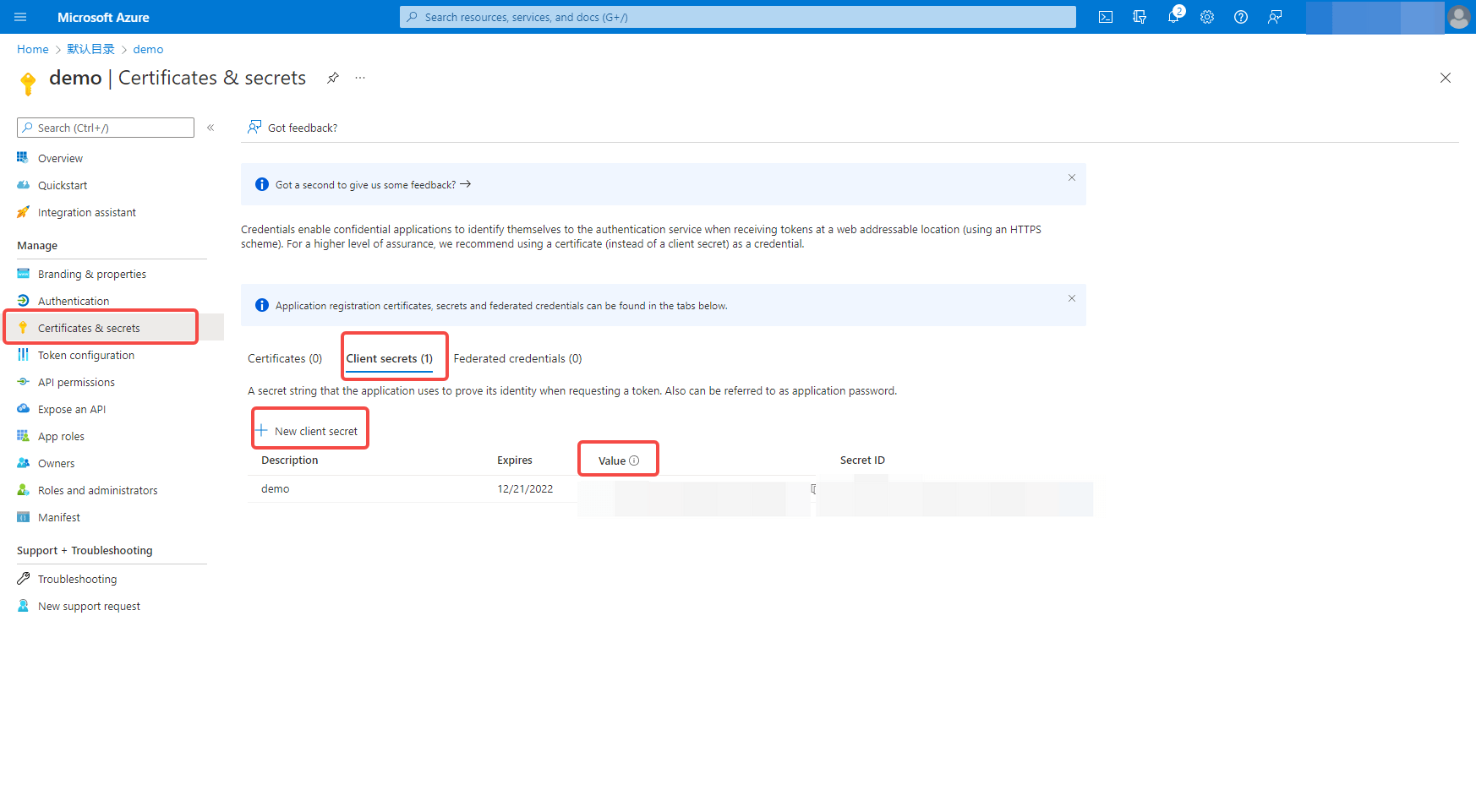
Task: Open the more options ellipsis menu
Action: [x=360, y=78]
